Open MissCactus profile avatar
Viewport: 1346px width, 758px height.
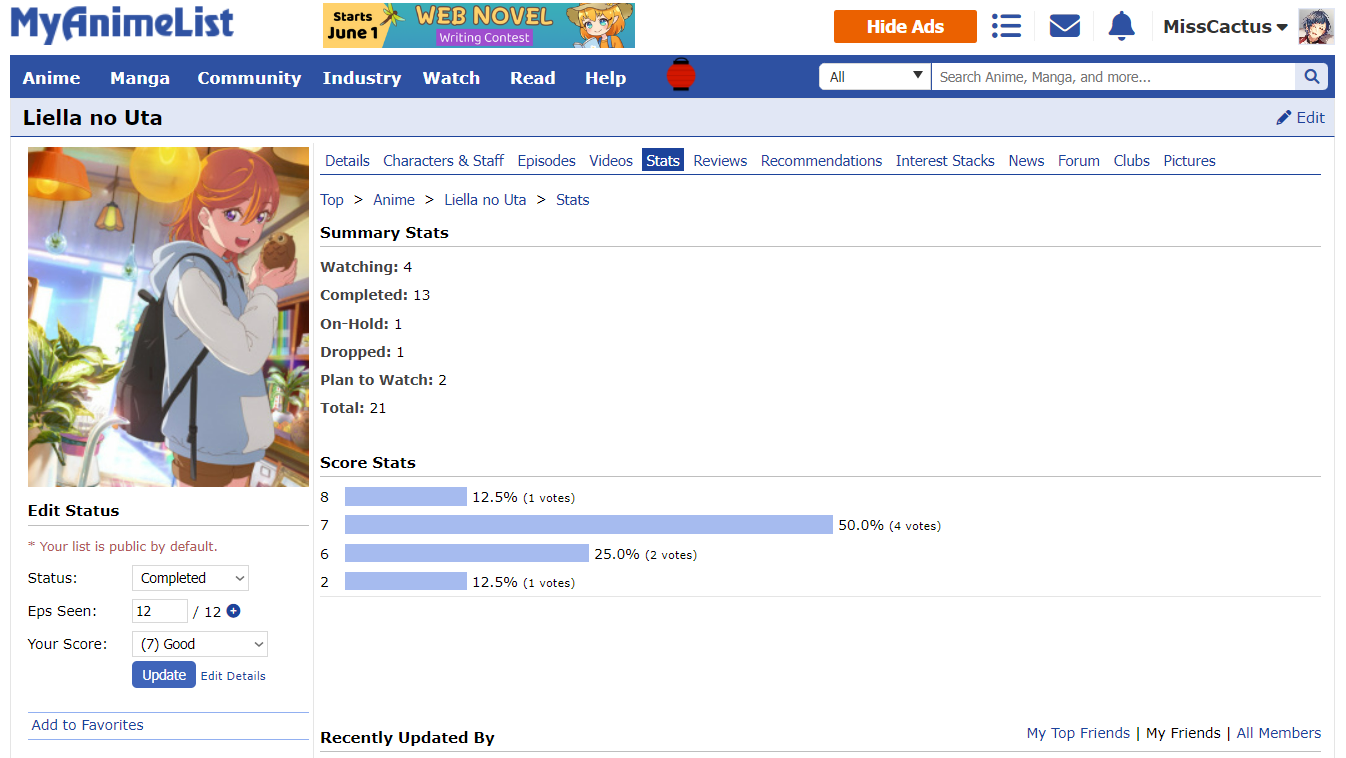pos(1316,27)
